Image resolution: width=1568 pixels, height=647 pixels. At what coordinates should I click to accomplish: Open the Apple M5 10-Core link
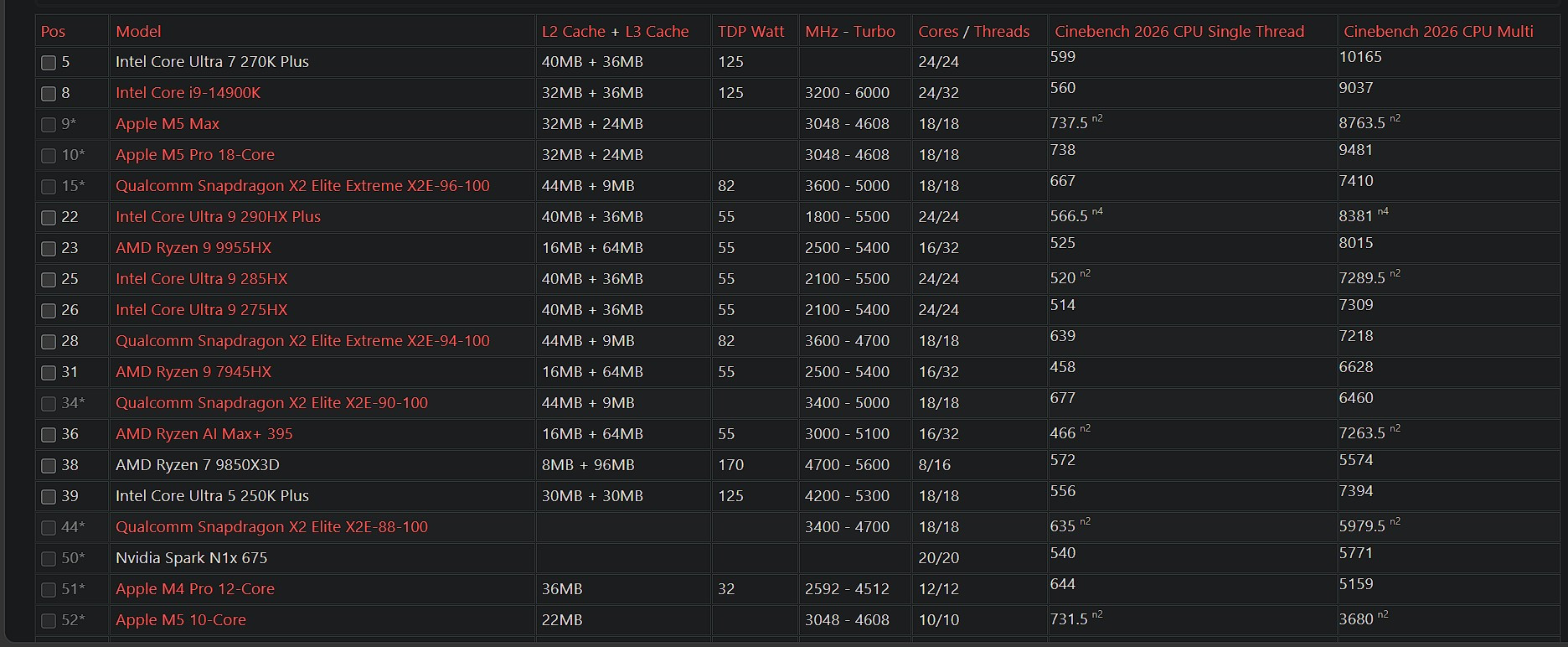(x=181, y=620)
